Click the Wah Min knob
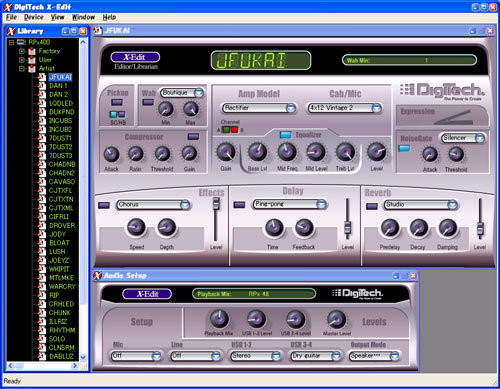The width and height of the screenshot is (500, 389). (166, 109)
